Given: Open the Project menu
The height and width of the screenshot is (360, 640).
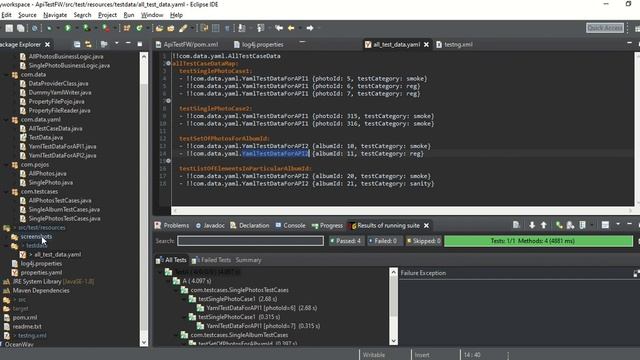Looking at the screenshot, I should click(107, 15).
